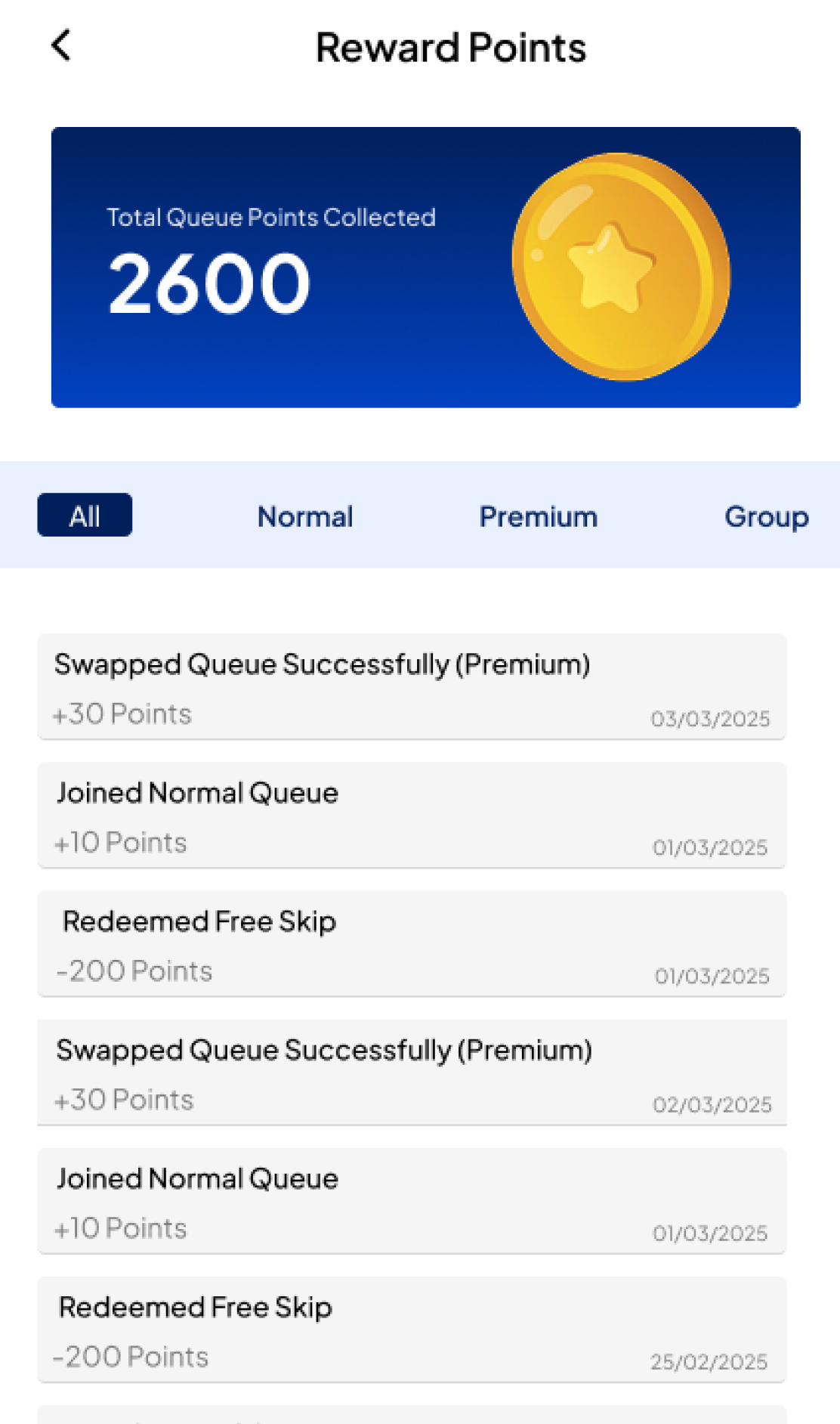Open Swapped Queue entry dated 03/03/2025
The height and width of the screenshot is (1424, 840).
[x=412, y=686]
